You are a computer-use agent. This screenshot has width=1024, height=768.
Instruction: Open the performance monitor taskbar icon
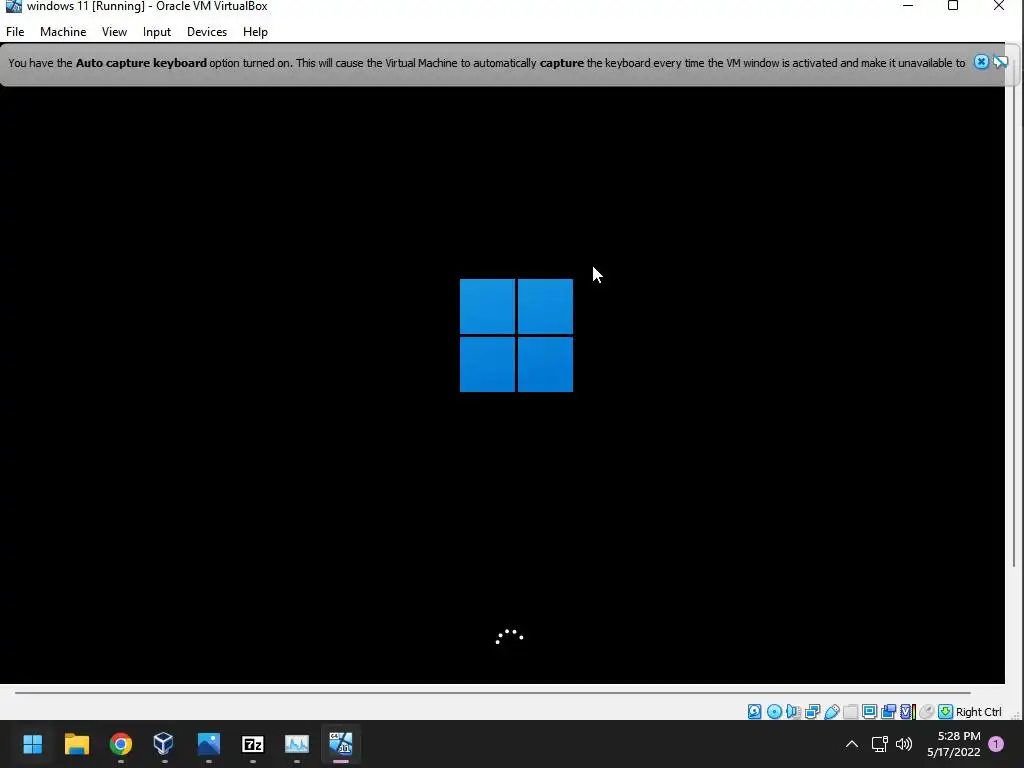[296, 744]
